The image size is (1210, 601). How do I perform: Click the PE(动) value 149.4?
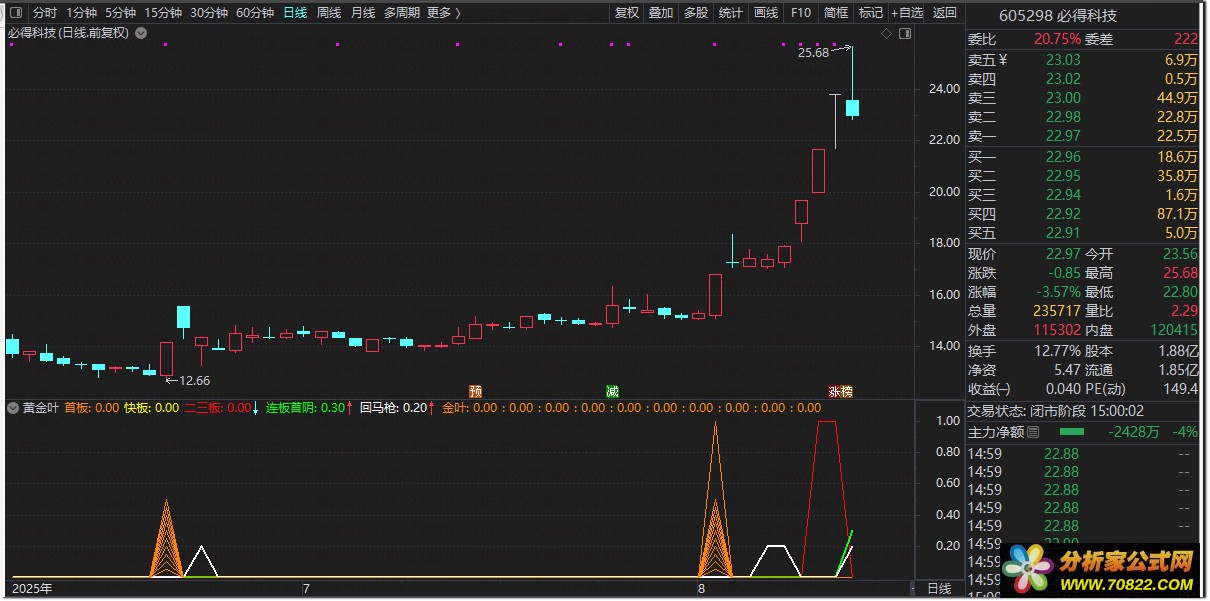tap(1181, 389)
